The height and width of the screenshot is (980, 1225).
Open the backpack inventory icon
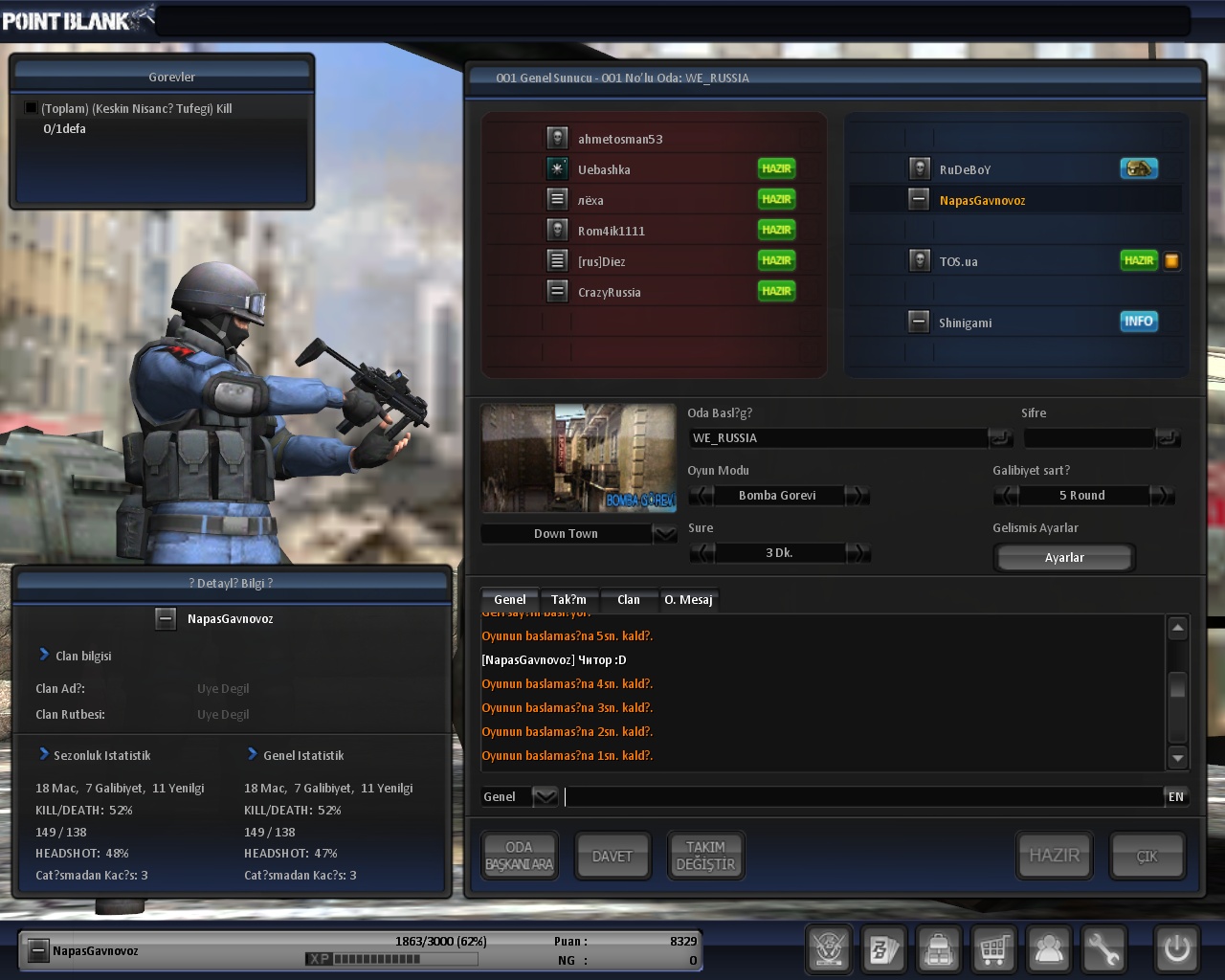(x=939, y=949)
